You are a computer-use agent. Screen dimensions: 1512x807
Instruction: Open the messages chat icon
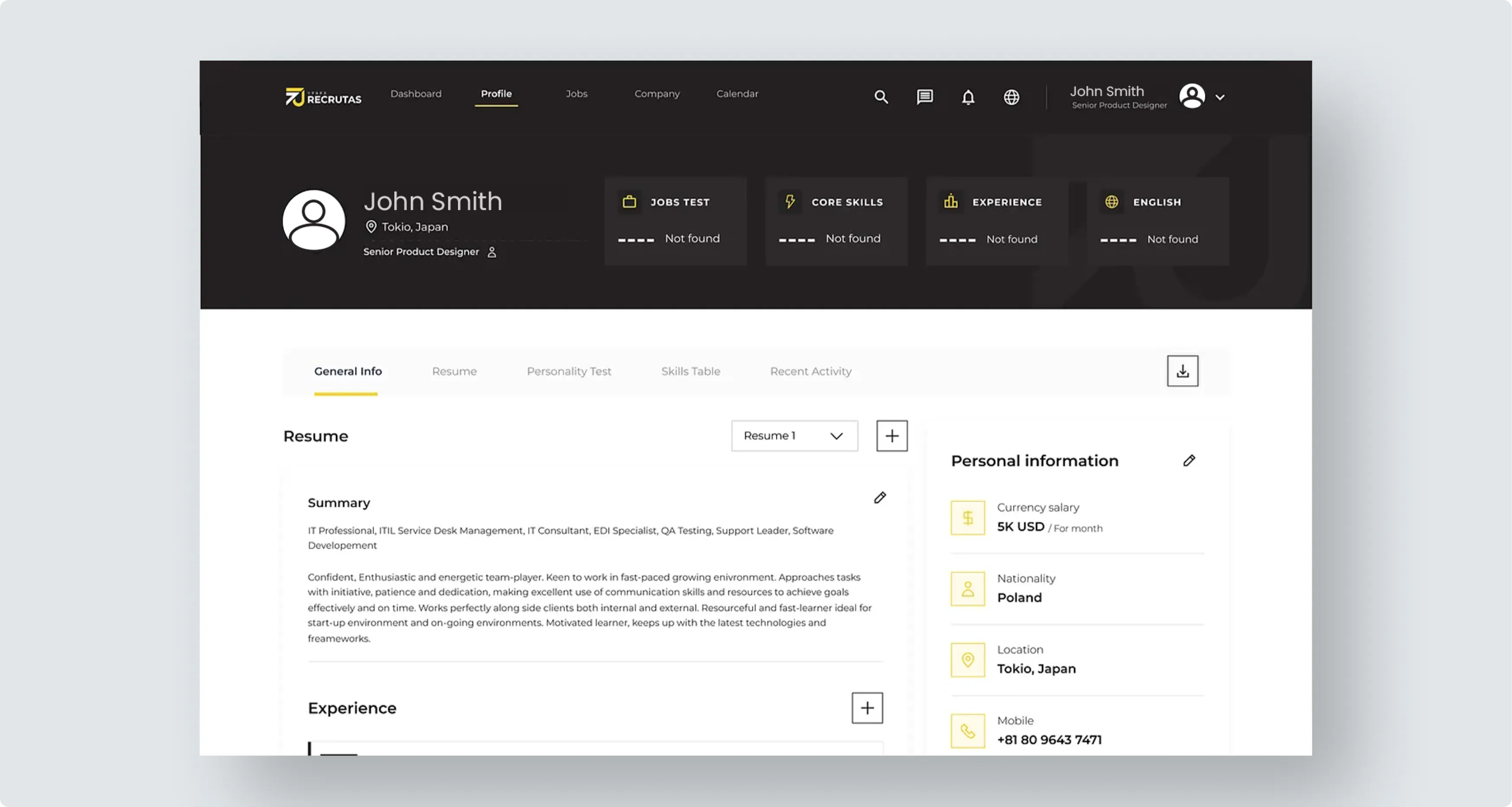(x=925, y=97)
